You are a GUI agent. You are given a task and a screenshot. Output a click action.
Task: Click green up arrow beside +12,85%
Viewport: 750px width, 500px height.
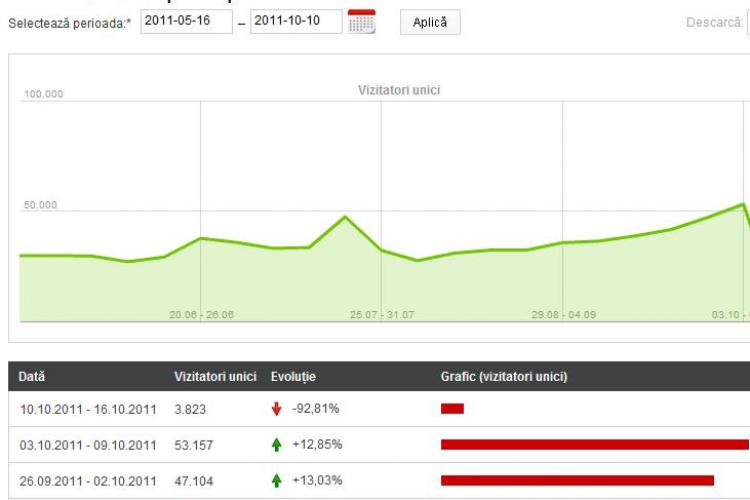pos(277,444)
